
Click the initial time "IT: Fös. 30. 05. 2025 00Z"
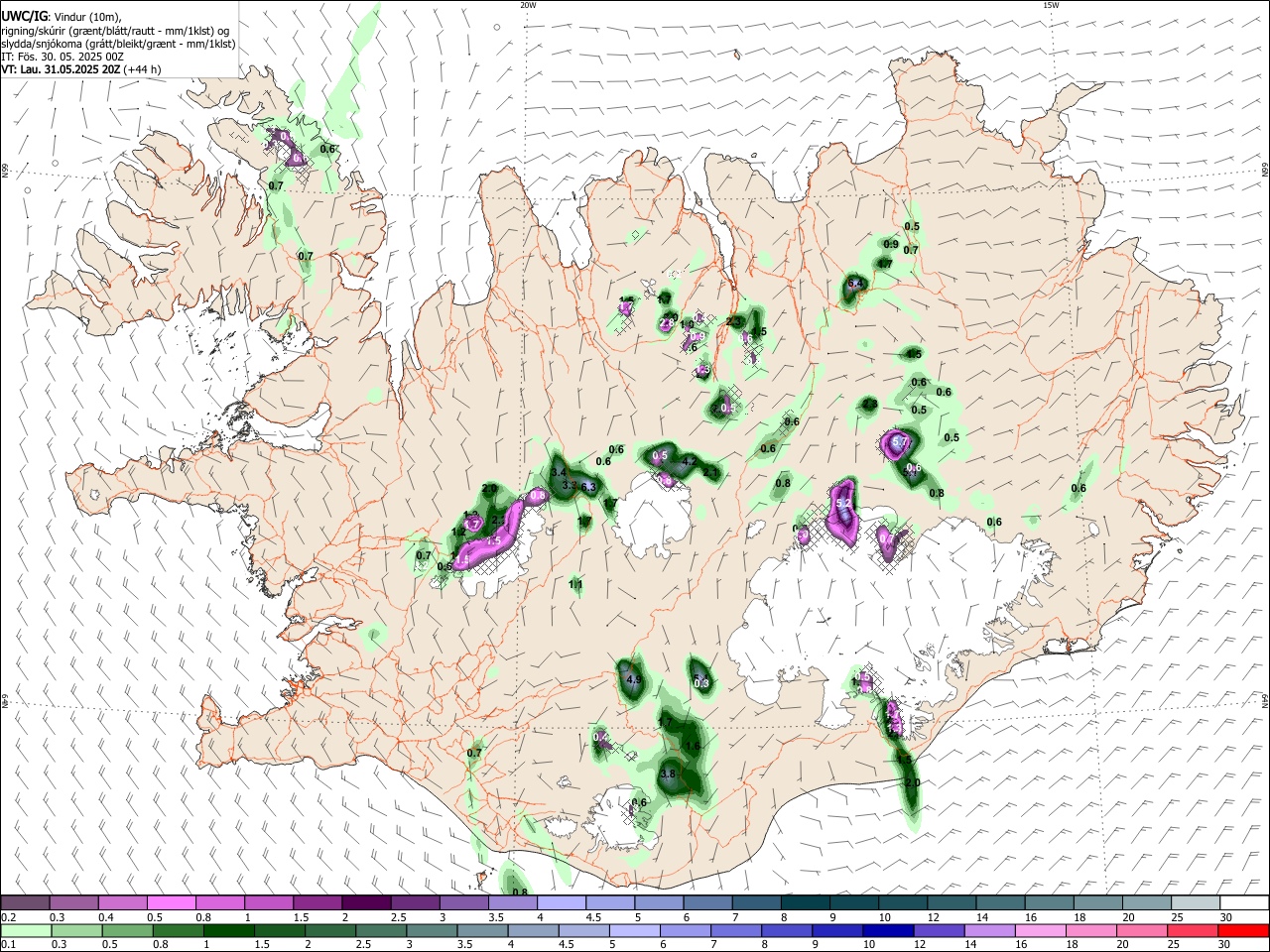click(63, 57)
